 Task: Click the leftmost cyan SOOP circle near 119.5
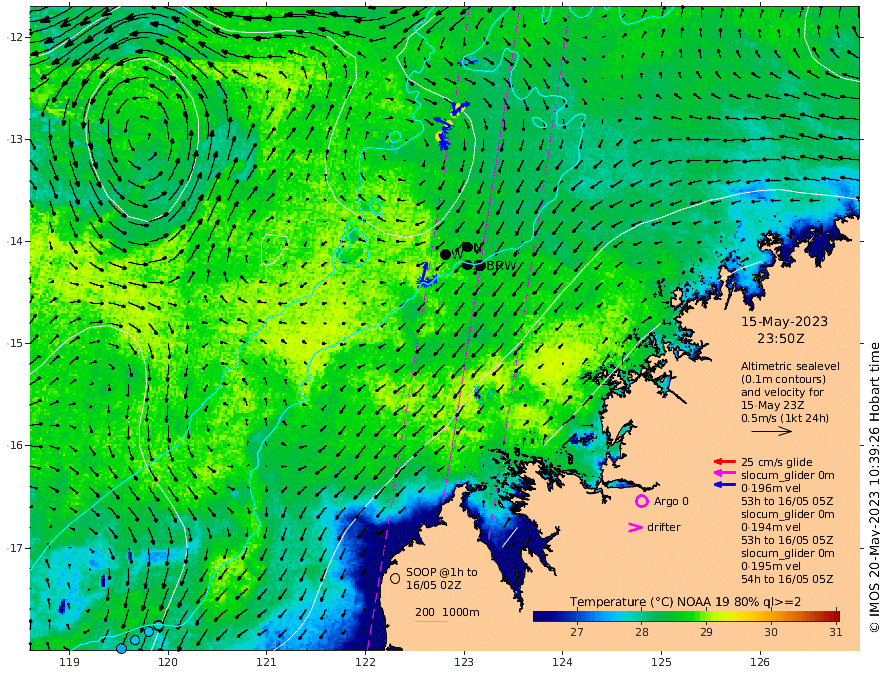(x=121, y=649)
